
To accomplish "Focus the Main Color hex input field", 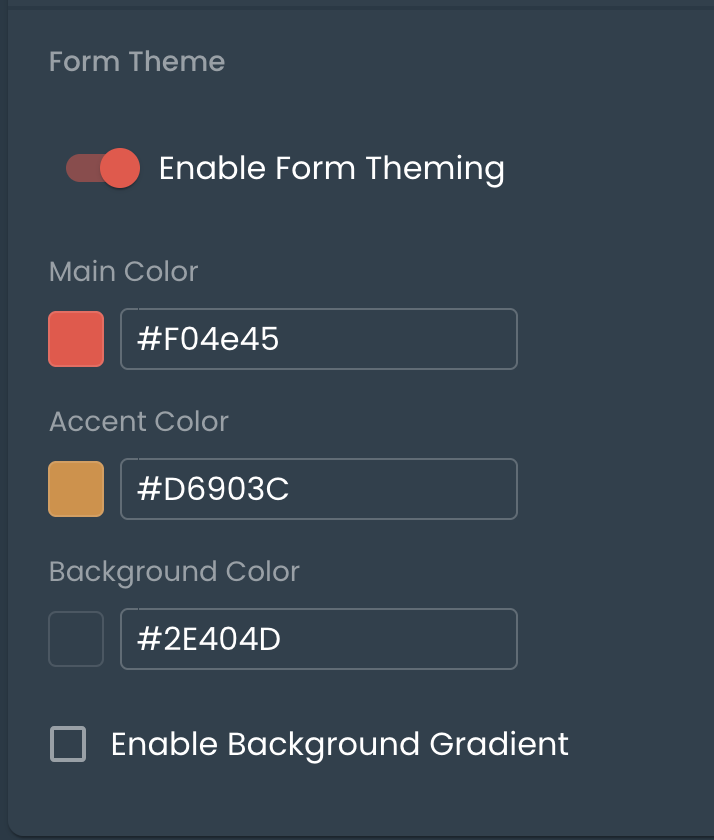I will click(x=318, y=339).
